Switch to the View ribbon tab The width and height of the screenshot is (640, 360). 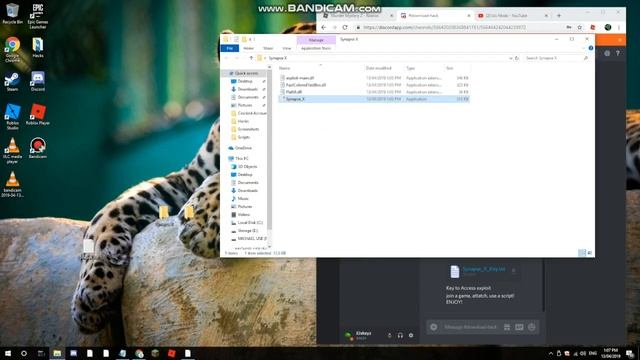[287, 48]
